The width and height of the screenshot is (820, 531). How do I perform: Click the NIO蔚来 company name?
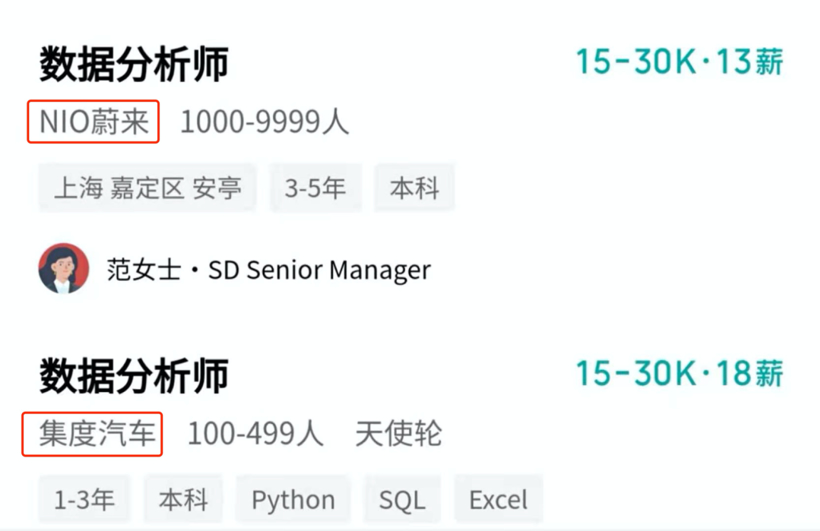(x=94, y=123)
